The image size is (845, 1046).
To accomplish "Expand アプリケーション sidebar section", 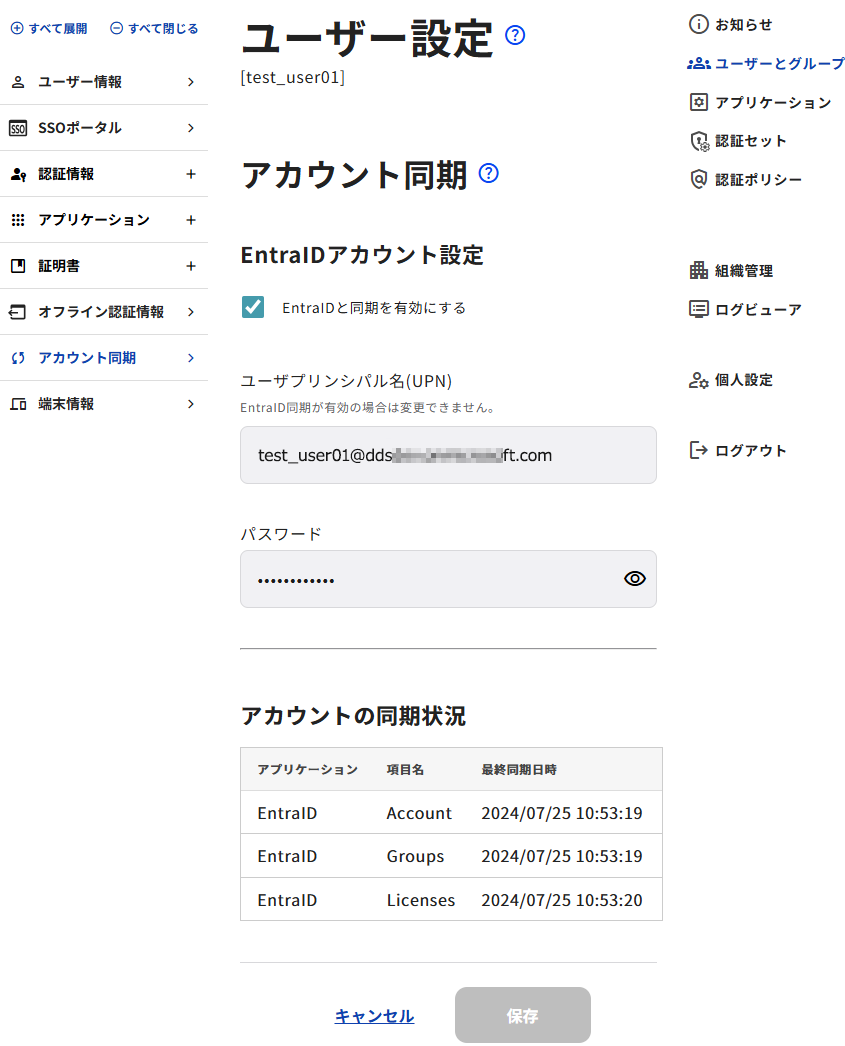I will [x=191, y=220].
